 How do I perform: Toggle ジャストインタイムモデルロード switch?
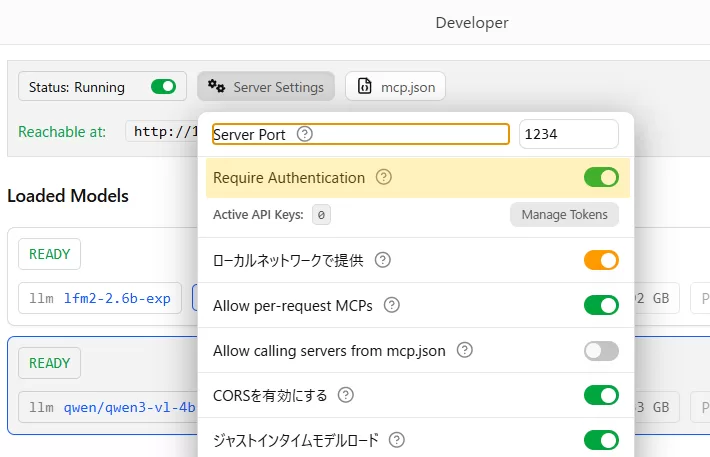pos(601,440)
